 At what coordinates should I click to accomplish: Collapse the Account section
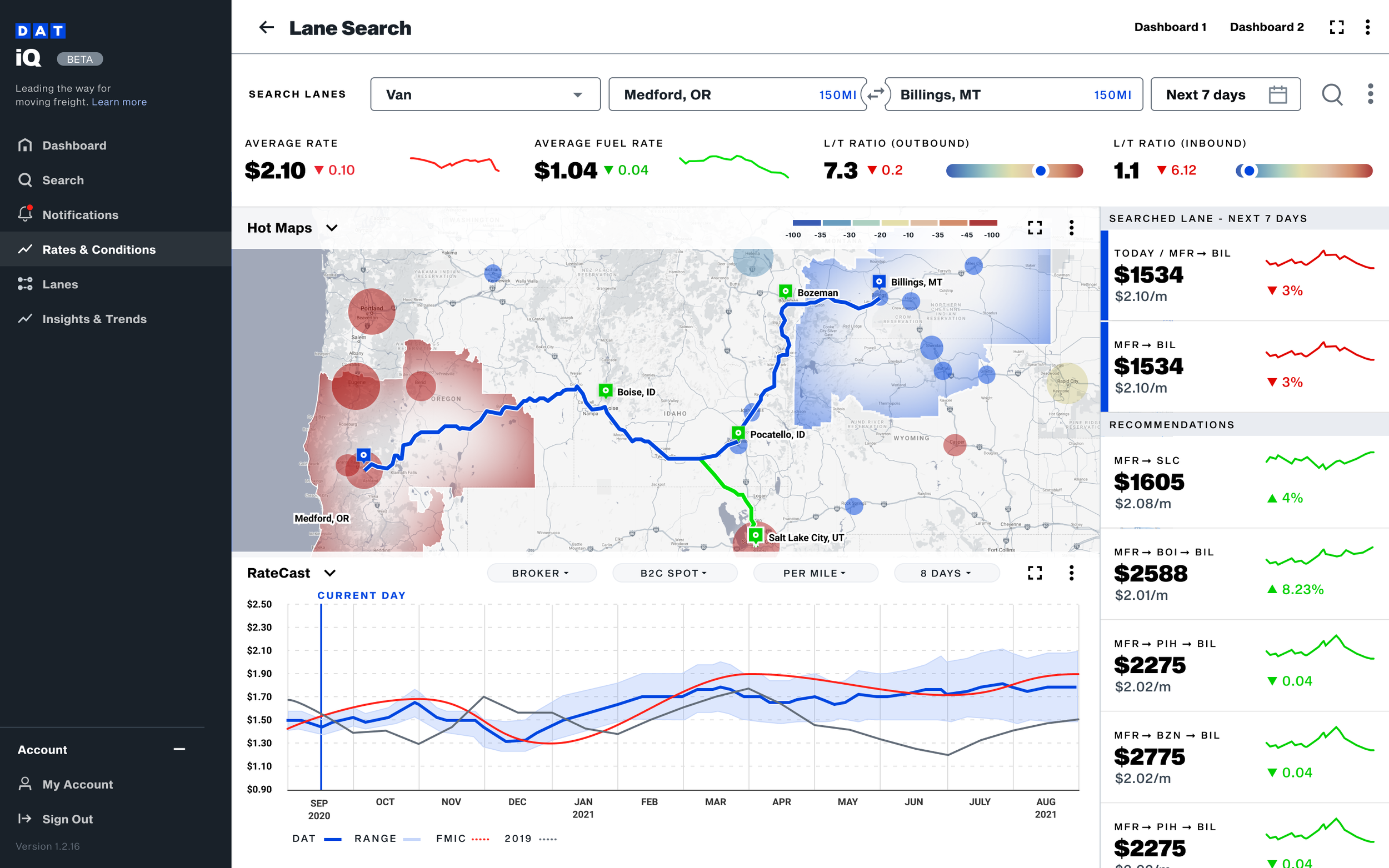(x=179, y=749)
